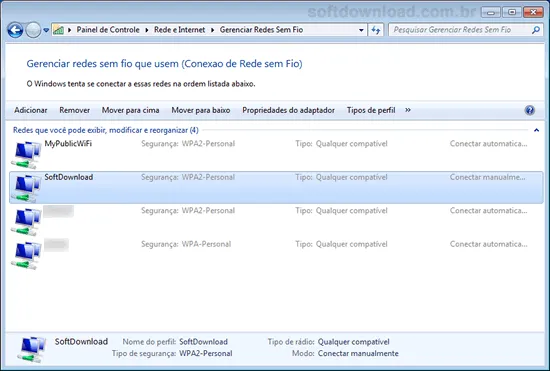This screenshot has height=371, width=550.
Task: Open Tipos de perfil
Action: point(371,110)
